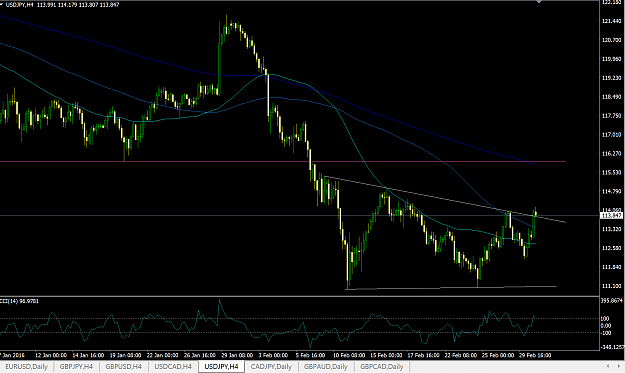The height and width of the screenshot is (373, 625).
Task: Click the 119.230 price axis label
Action: coord(611,78)
